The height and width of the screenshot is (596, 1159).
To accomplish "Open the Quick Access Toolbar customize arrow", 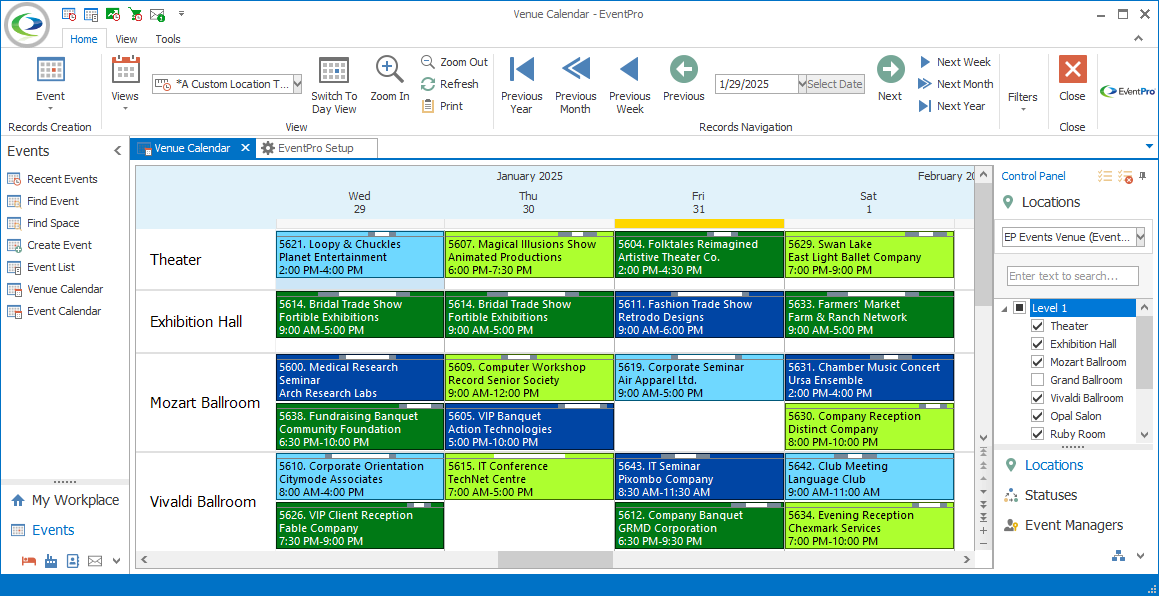I will 182,13.
